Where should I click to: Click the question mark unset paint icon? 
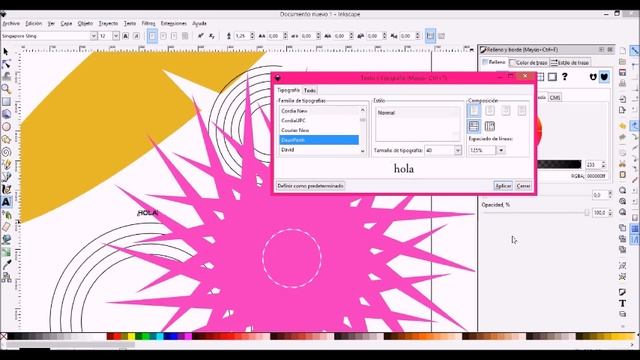[x=564, y=76]
